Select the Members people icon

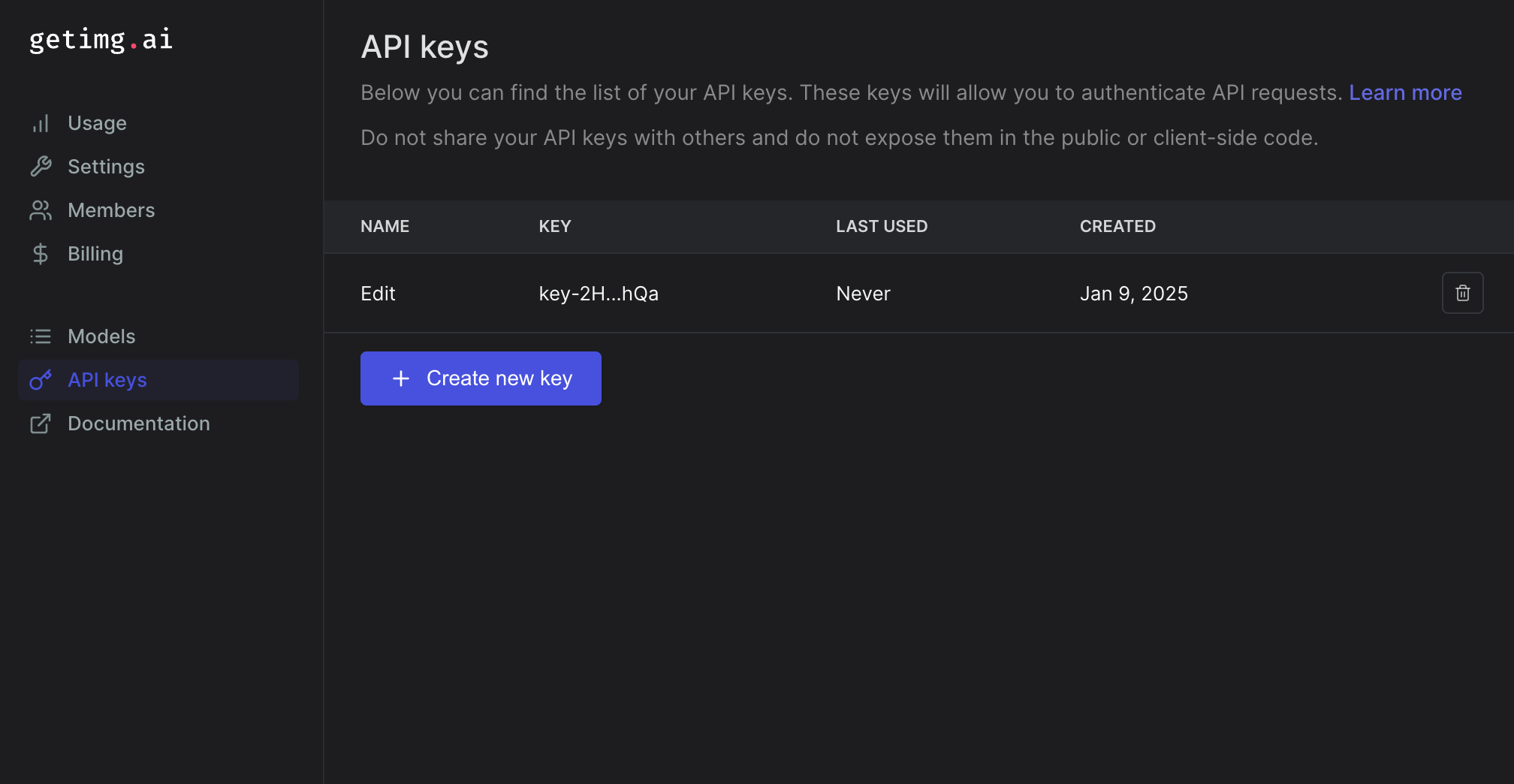tap(41, 210)
